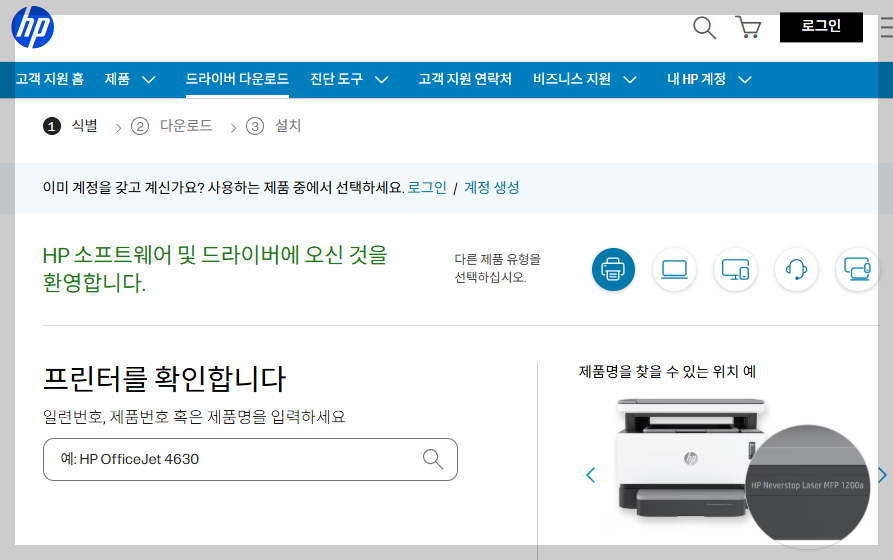893x560 pixels.
Task: Click the 제품명을 찾을 수 있는 위치 예 text
Action: [667, 372]
